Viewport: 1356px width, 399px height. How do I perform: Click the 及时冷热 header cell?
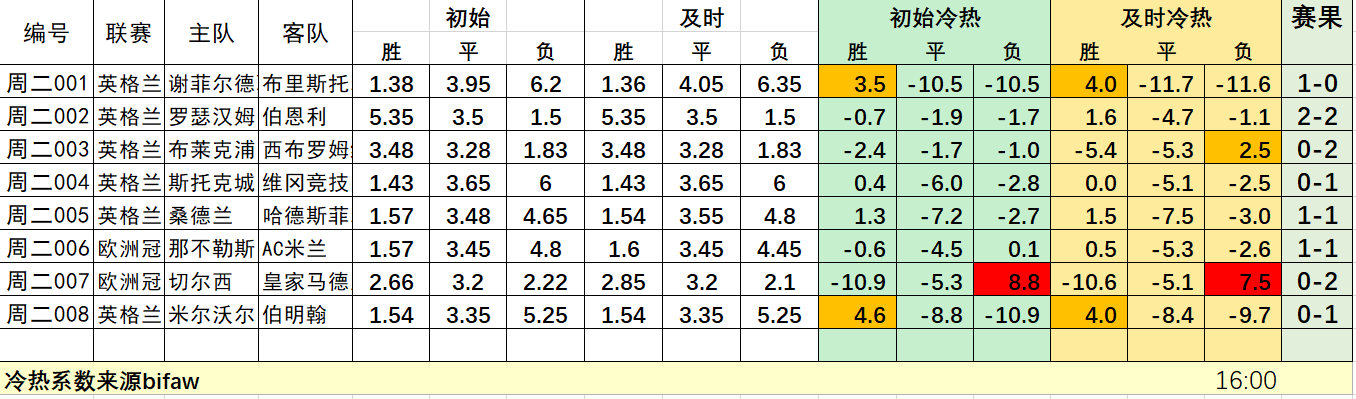coord(1167,17)
